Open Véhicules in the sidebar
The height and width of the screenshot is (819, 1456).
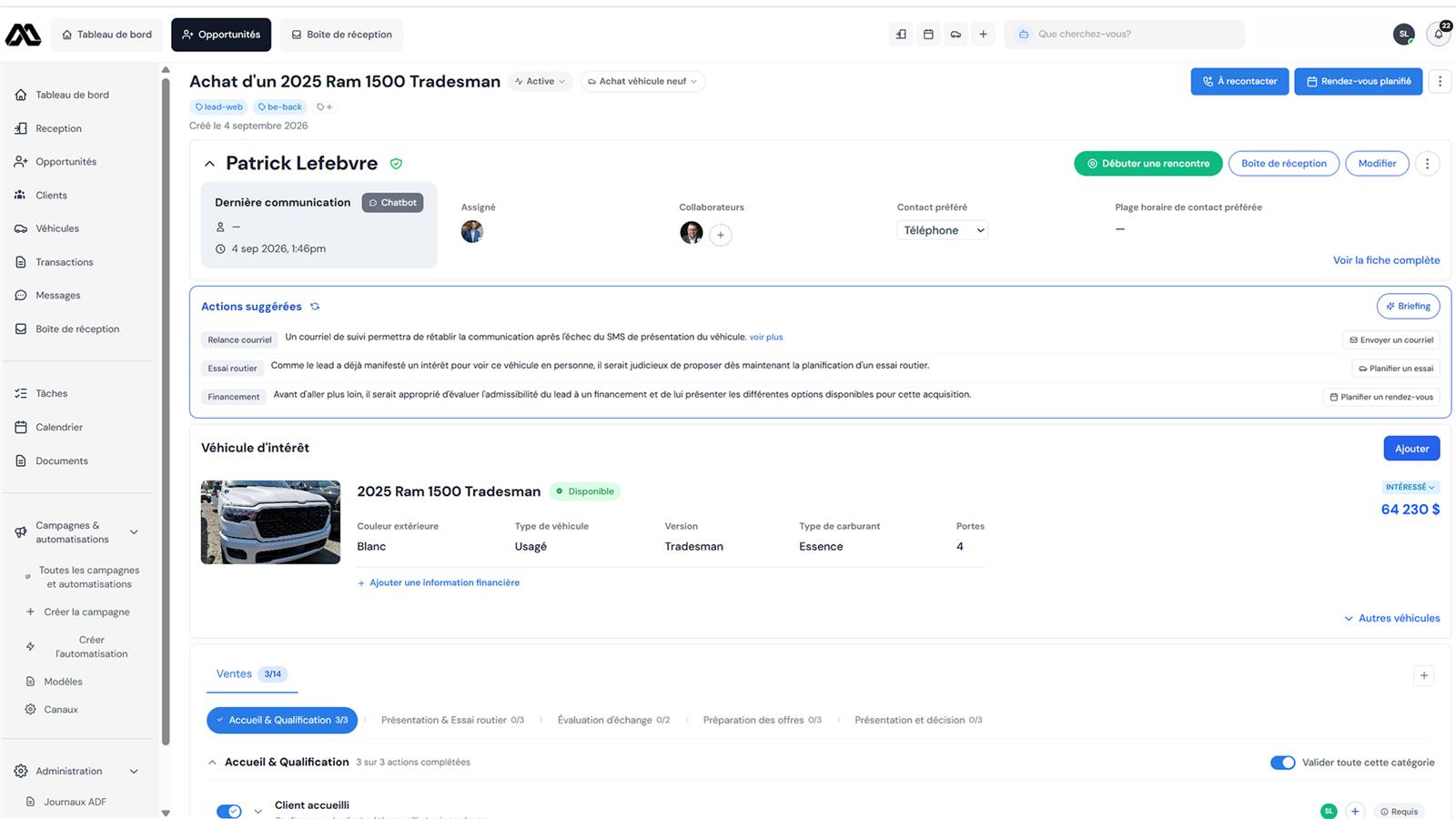(x=57, y=228)
